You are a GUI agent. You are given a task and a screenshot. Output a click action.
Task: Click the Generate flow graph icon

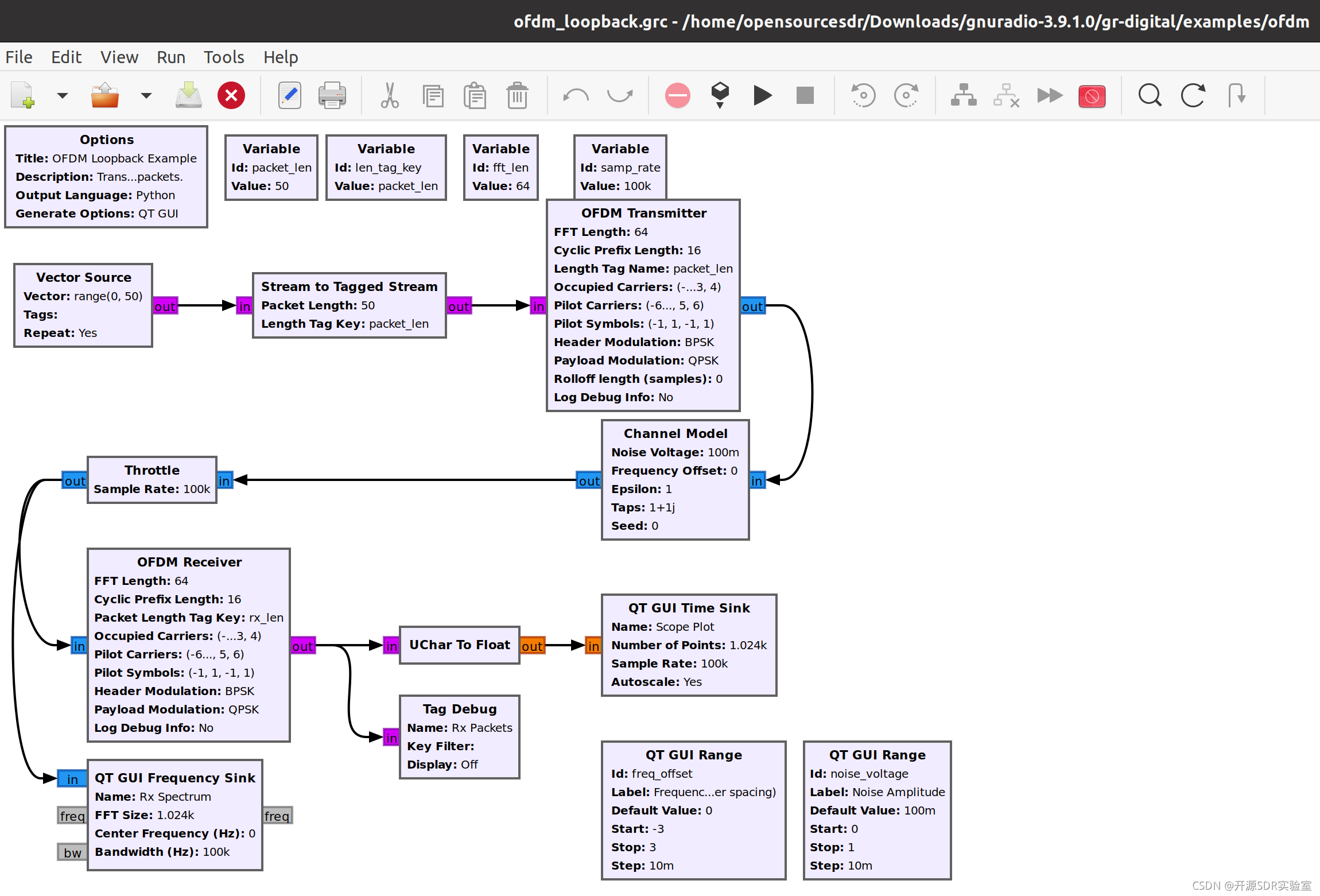pyautogui.click(x=720, y=95)
